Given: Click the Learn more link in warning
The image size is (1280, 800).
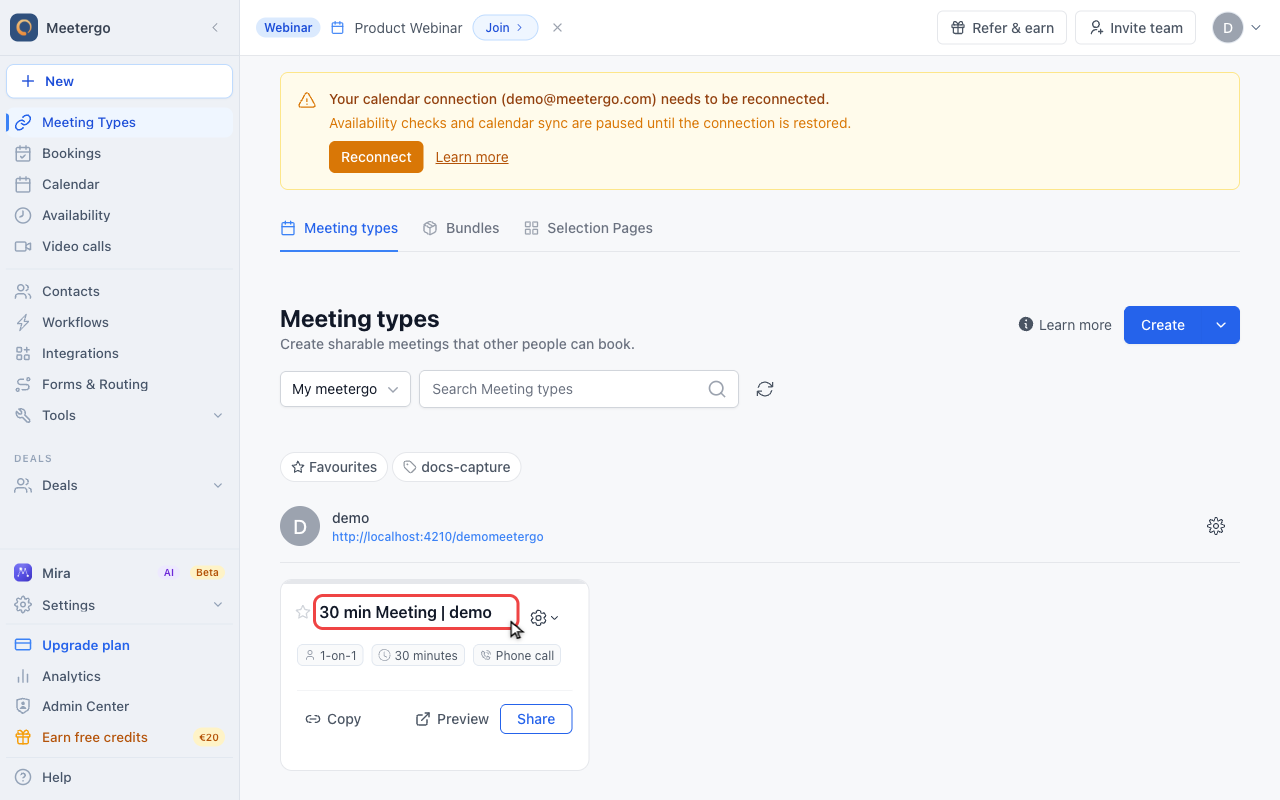Looking at the screenshot, I should click(472, 157).
